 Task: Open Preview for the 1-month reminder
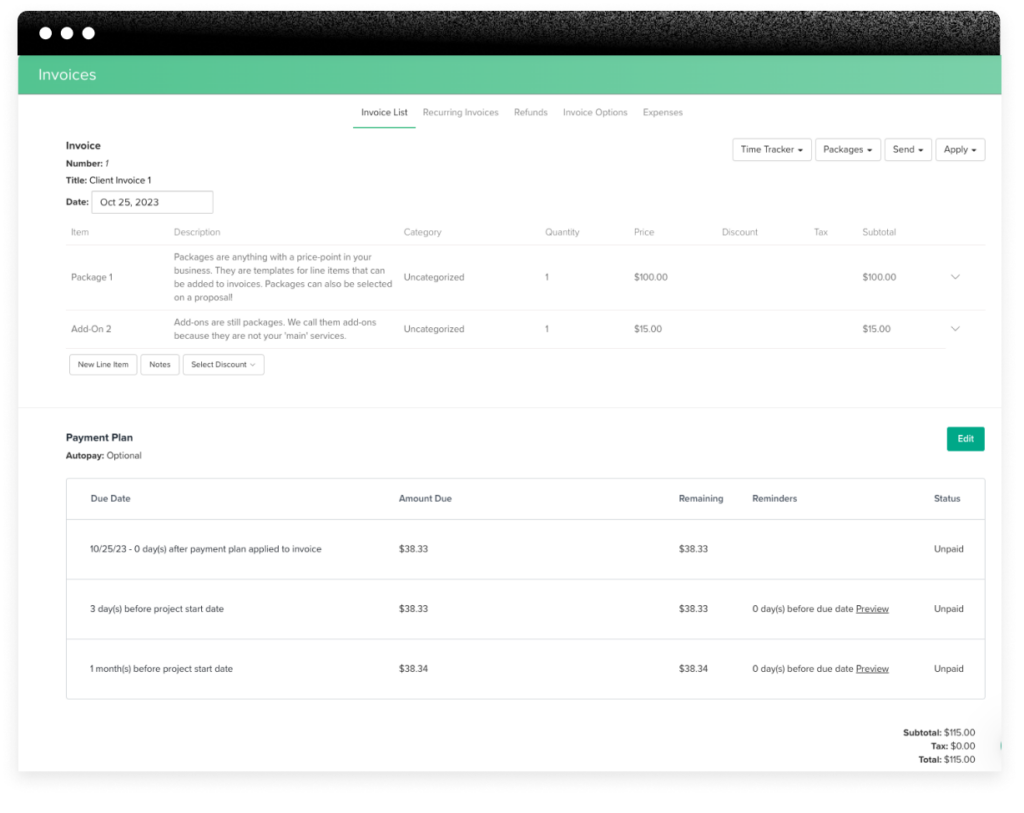[871, 668]
